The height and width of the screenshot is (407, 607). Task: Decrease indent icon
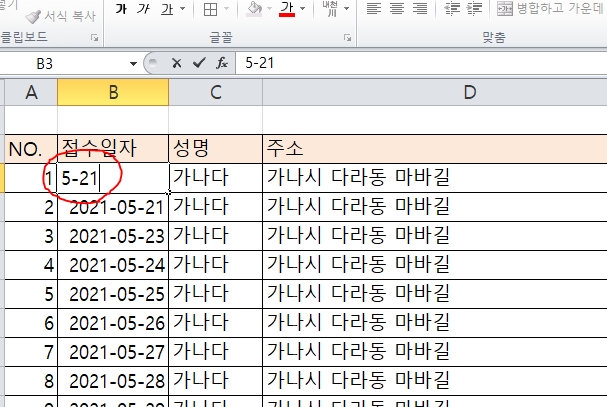[452, 9]
